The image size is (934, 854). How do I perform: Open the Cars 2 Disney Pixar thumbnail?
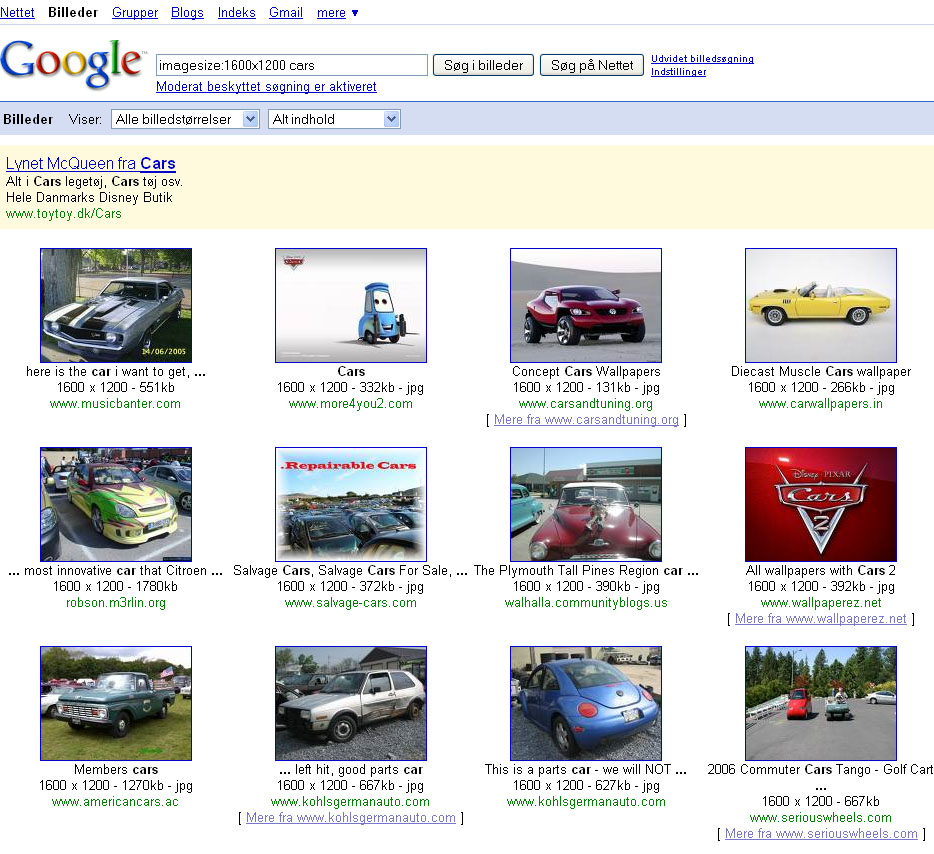[820, 504]
